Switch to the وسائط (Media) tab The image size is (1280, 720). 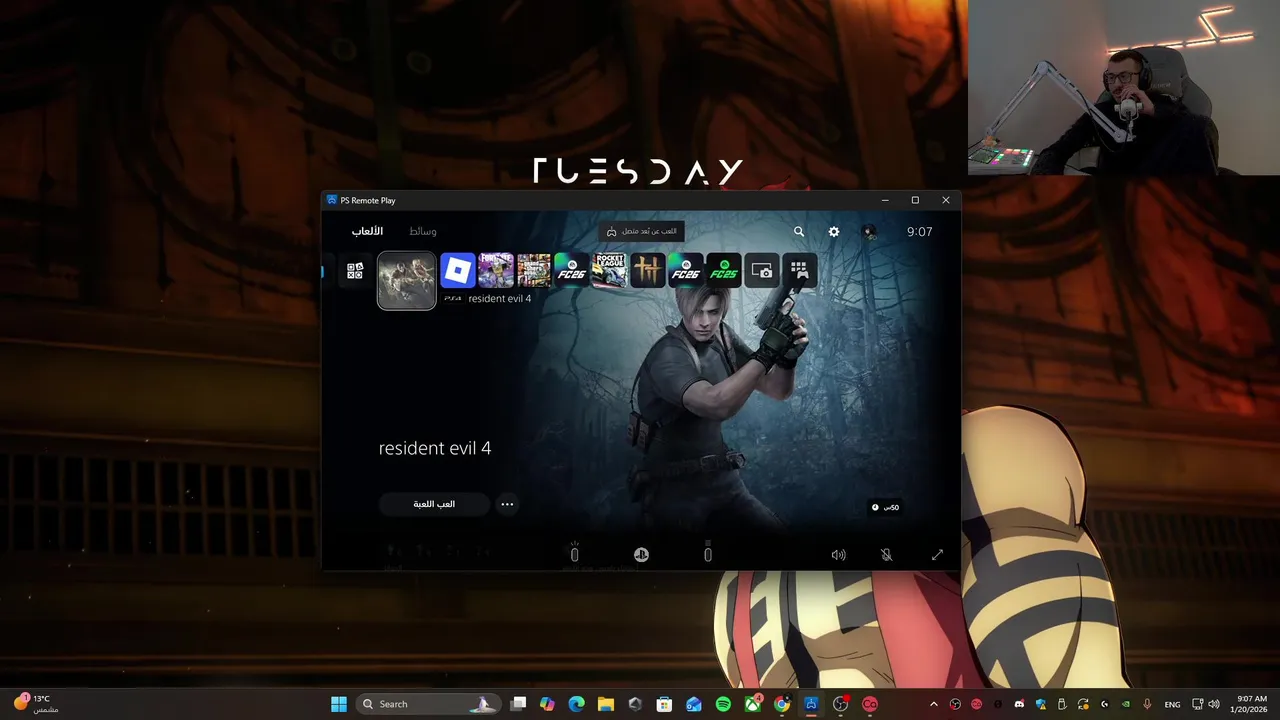point(422,231)
